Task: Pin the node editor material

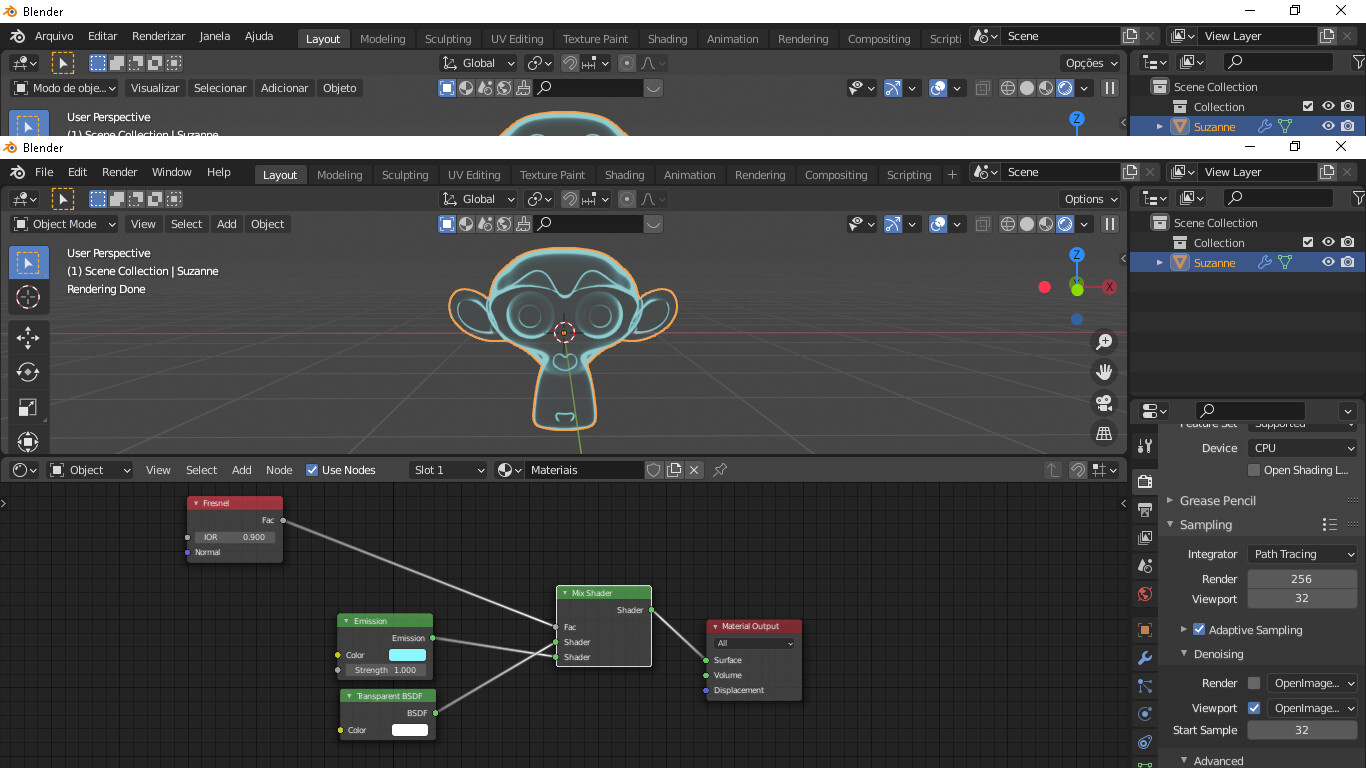Action: 720,470
